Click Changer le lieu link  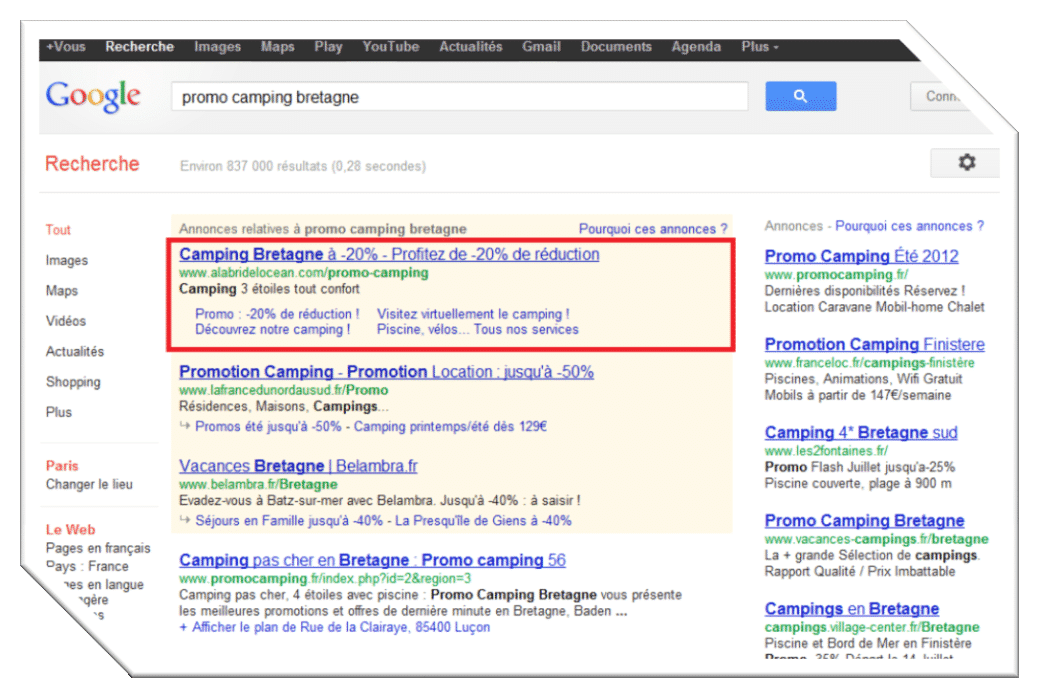(x=89, y=484)
